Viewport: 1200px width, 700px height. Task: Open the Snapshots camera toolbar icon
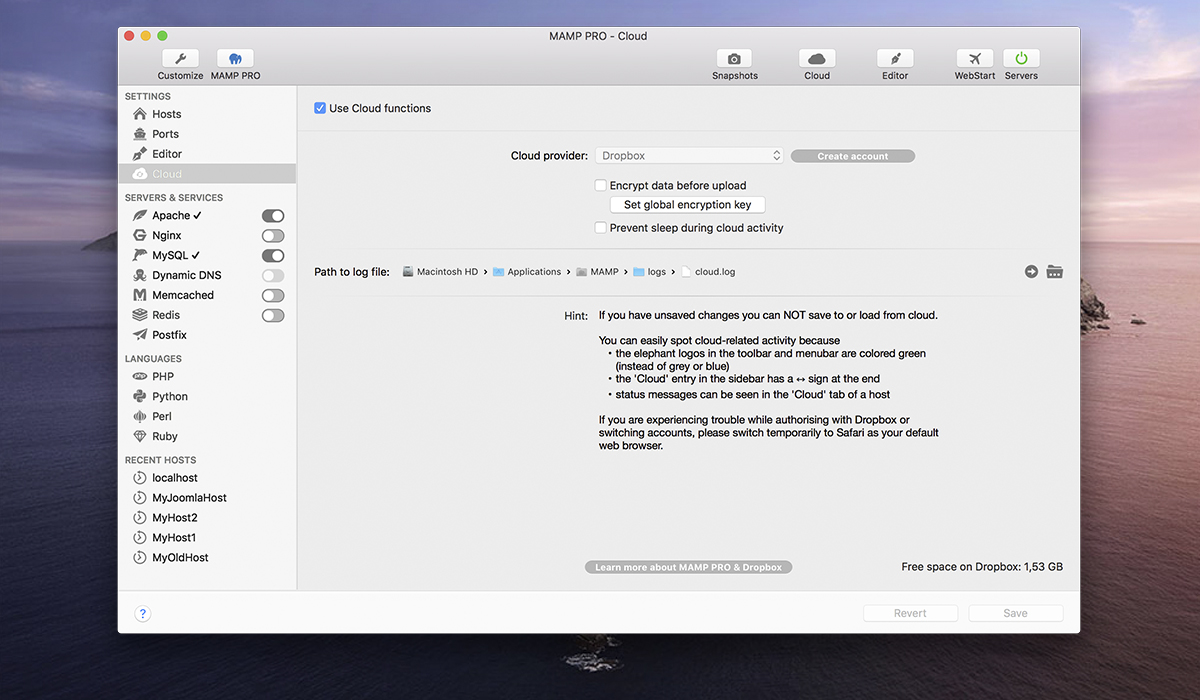point(734,59)
